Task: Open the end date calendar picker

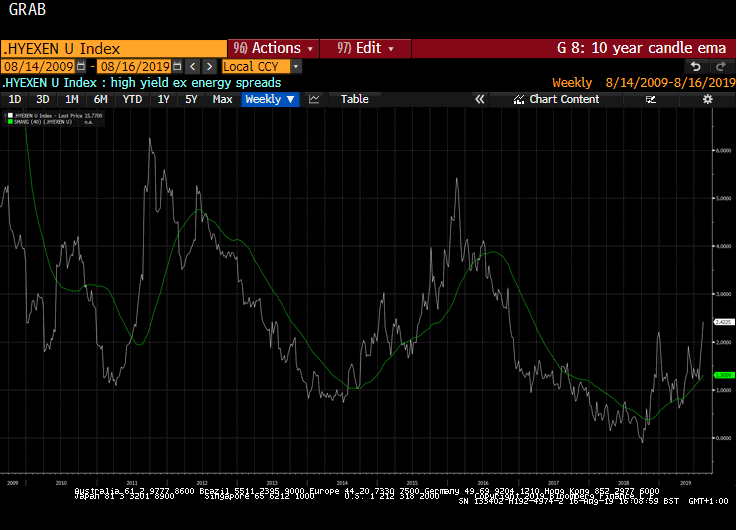Action: (x=177, y=67)
